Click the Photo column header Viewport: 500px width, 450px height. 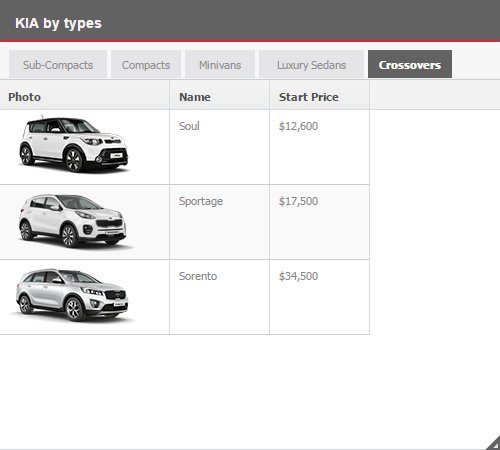(x=85, y=95)
